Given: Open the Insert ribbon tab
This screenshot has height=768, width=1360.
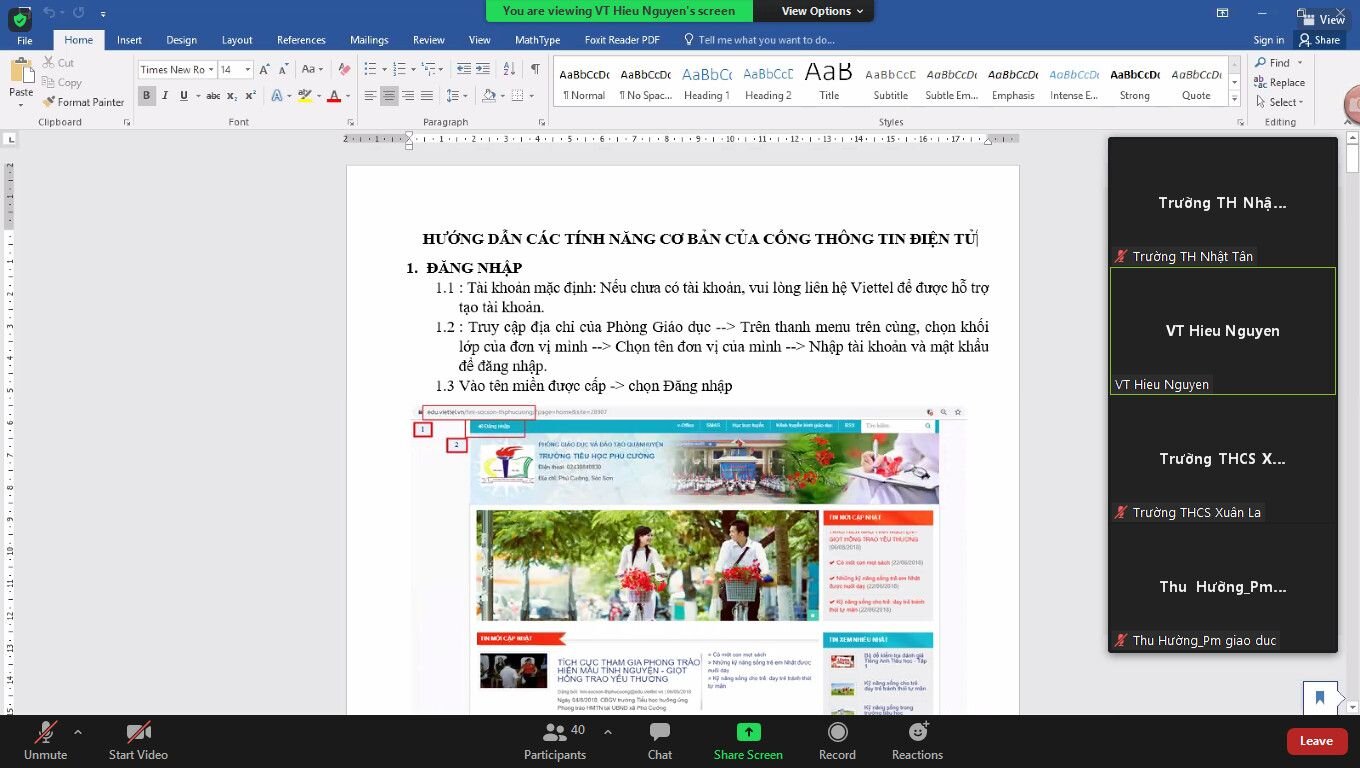Looking at the screenshot, I should point(129,40).
